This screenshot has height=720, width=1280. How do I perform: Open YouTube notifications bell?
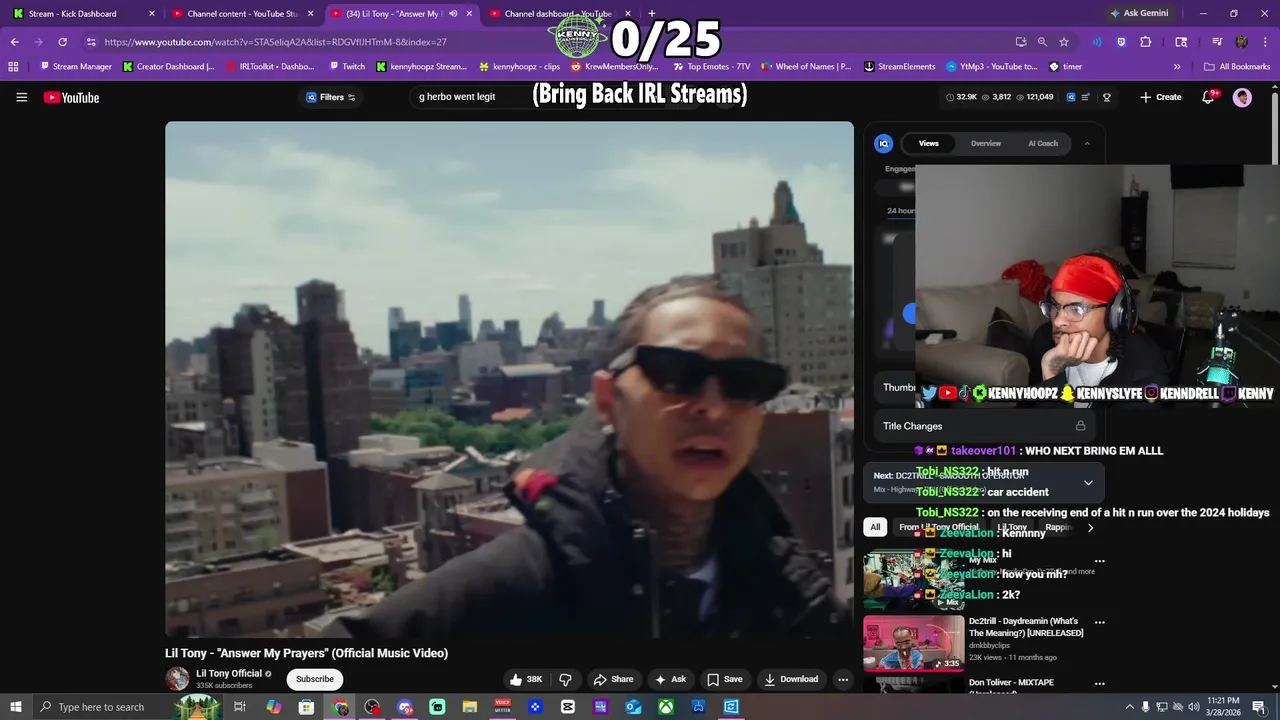(1209, 97)
